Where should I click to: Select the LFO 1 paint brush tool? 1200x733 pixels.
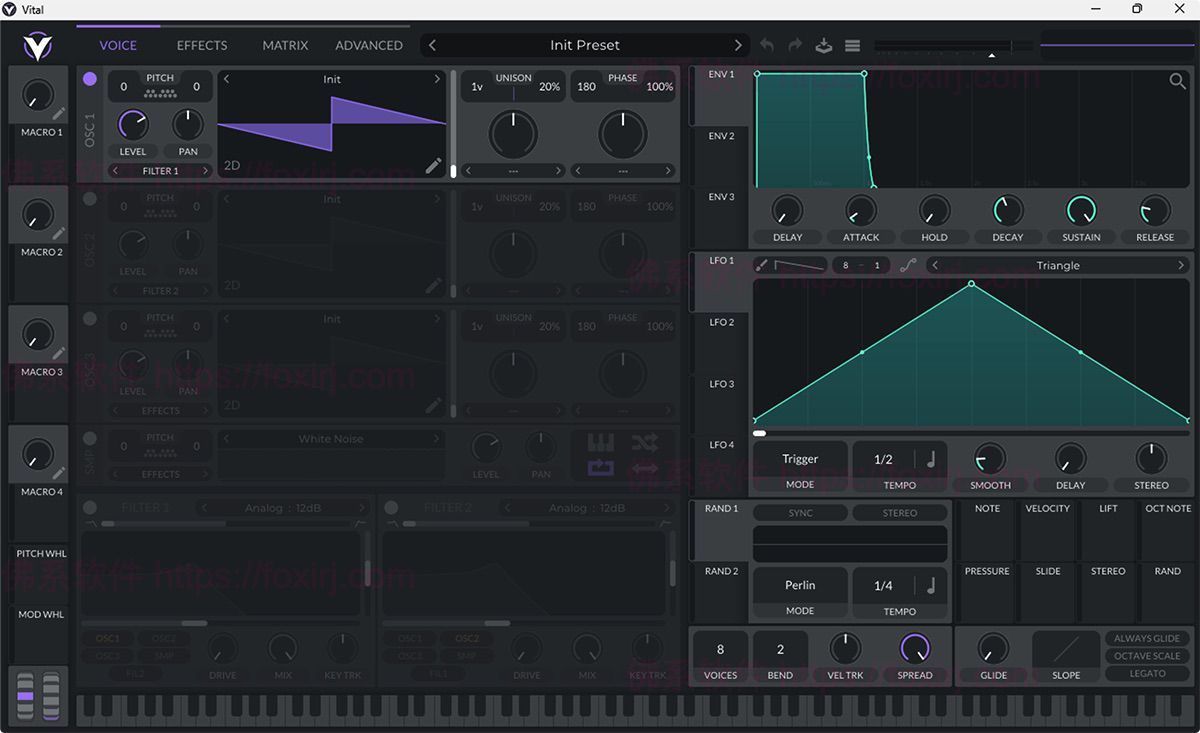tap(760, 265)
